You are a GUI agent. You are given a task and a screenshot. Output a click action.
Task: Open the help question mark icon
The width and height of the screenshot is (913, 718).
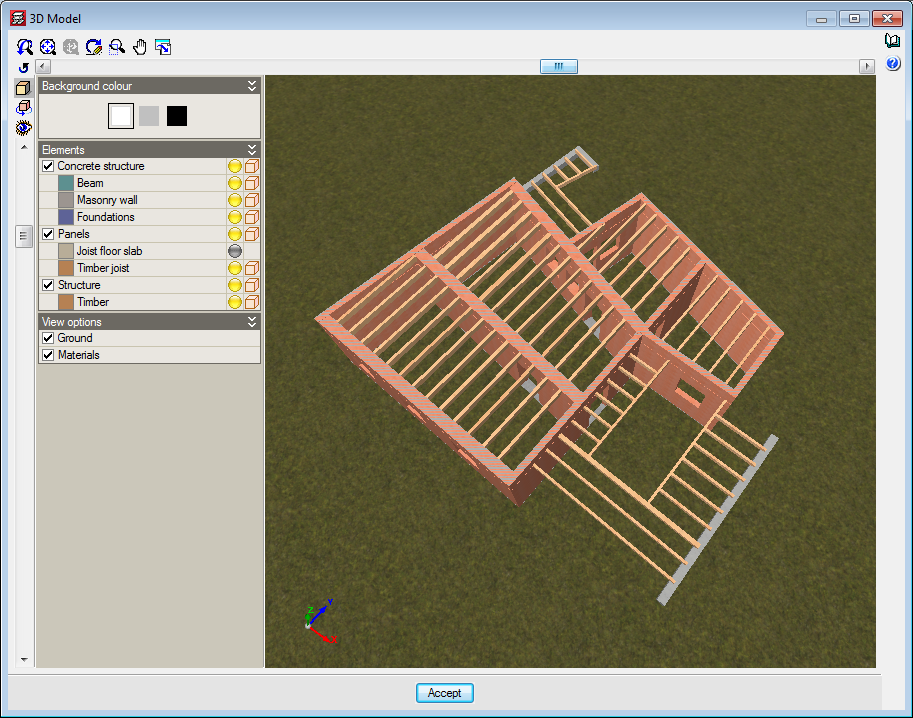tap(893, 63)
